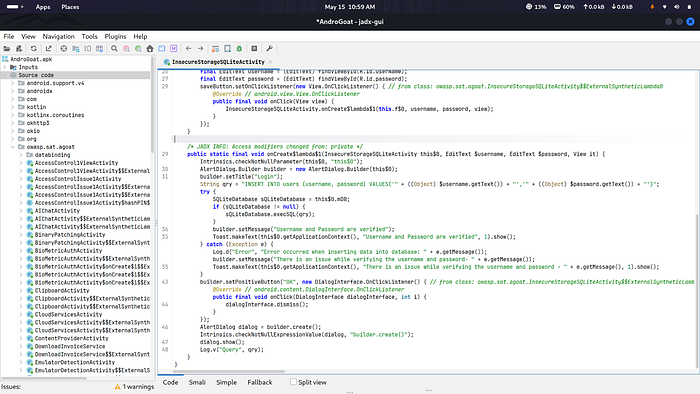Open the Apps menu in top panel

[43, 7]
